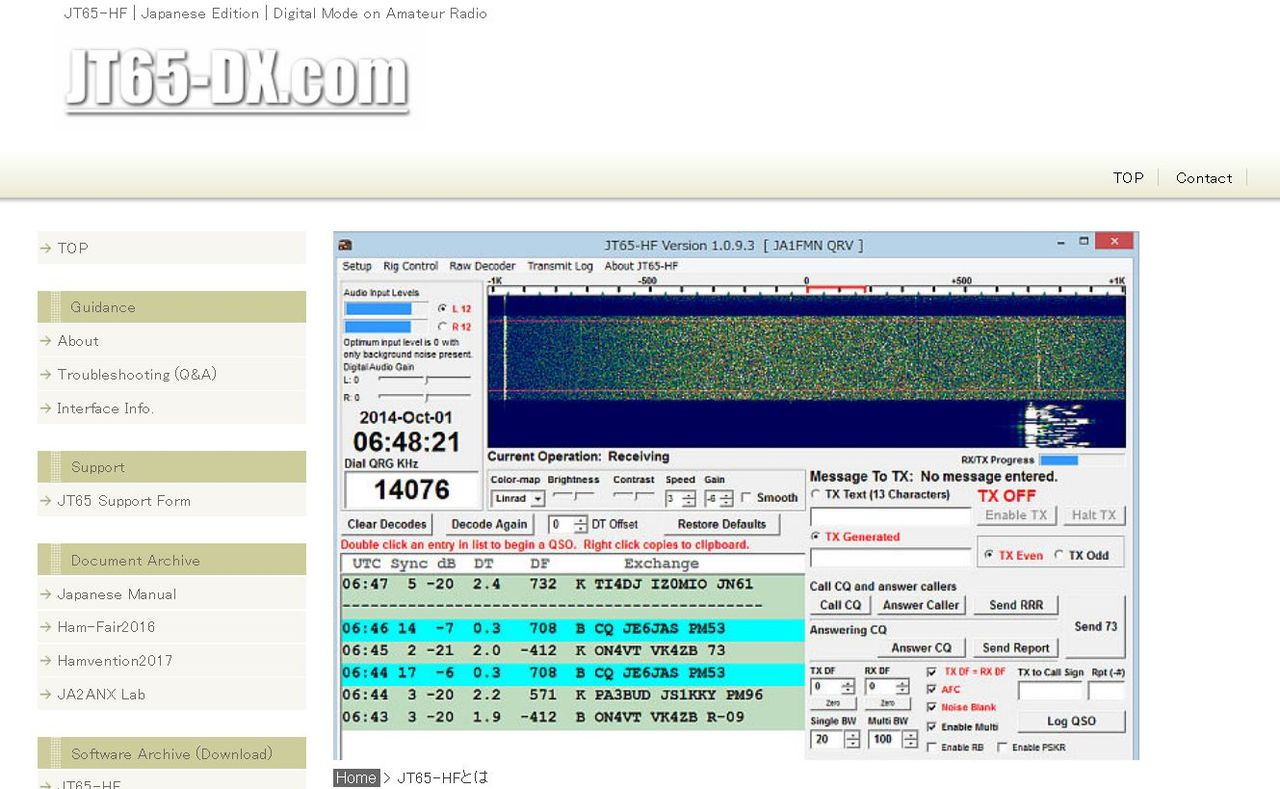Select the TX Generated radio button
The height and width of the screenshot is (789, 1280).
tap(817, 537)
